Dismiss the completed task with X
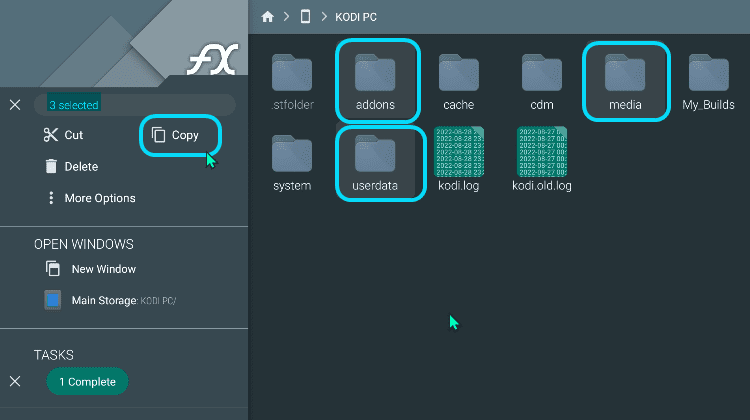Screen dimensions: 750x420 pyautogui.click(x=15, y=381)
